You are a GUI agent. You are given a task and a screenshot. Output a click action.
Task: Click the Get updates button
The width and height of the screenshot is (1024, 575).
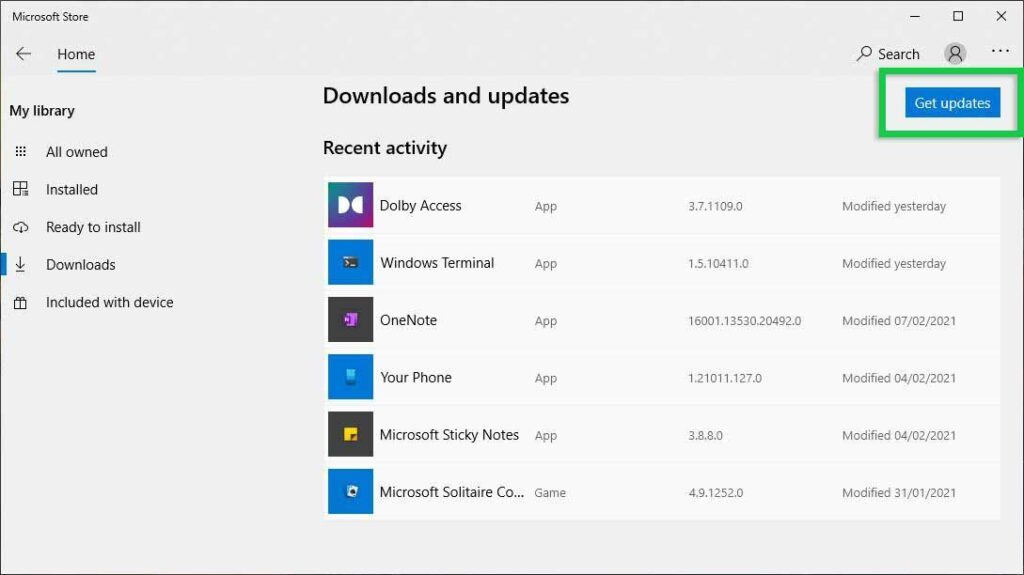tap(952, 103)
